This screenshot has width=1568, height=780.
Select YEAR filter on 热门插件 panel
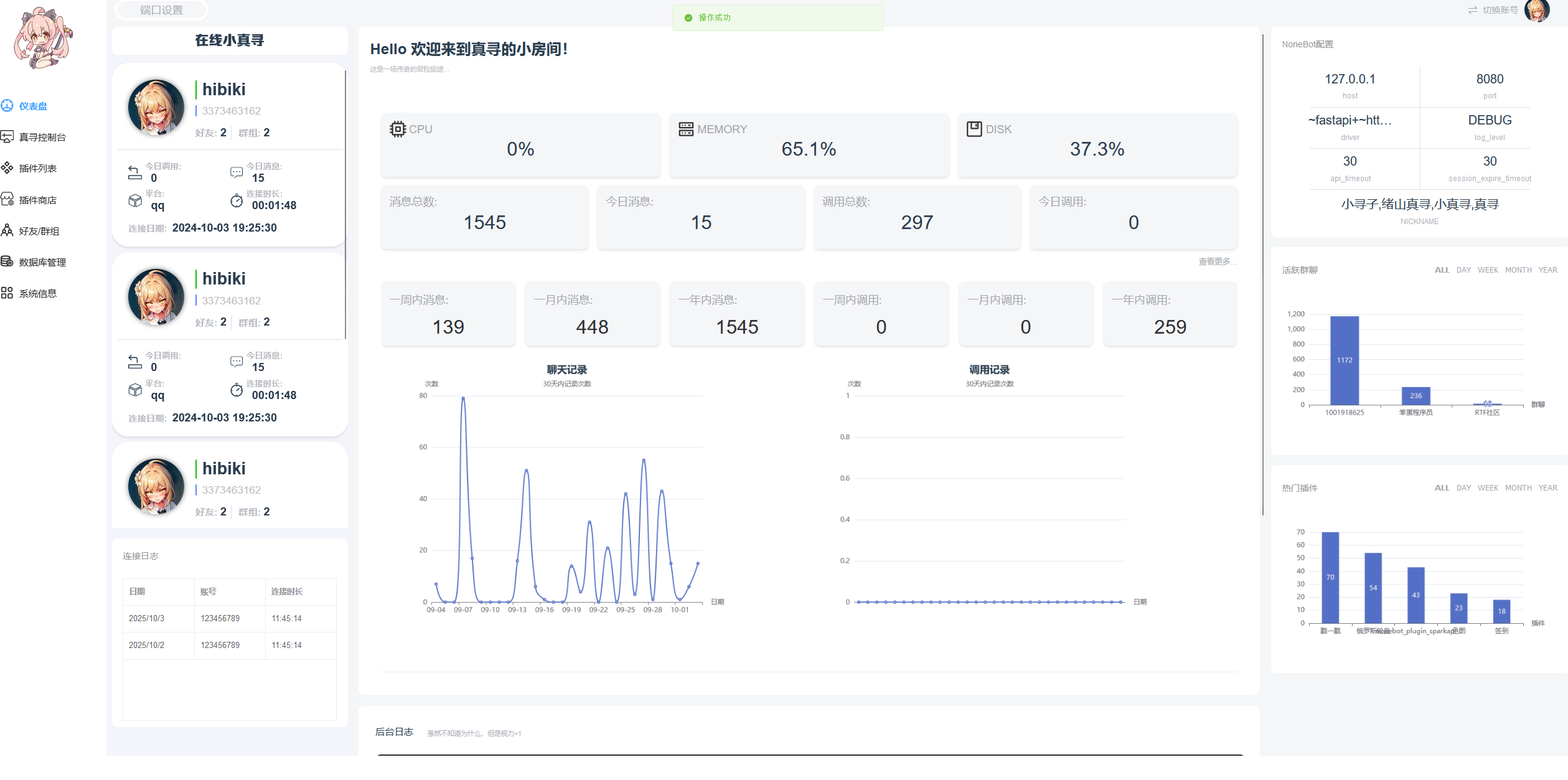pyautogui.click(x=1549, y=487)
